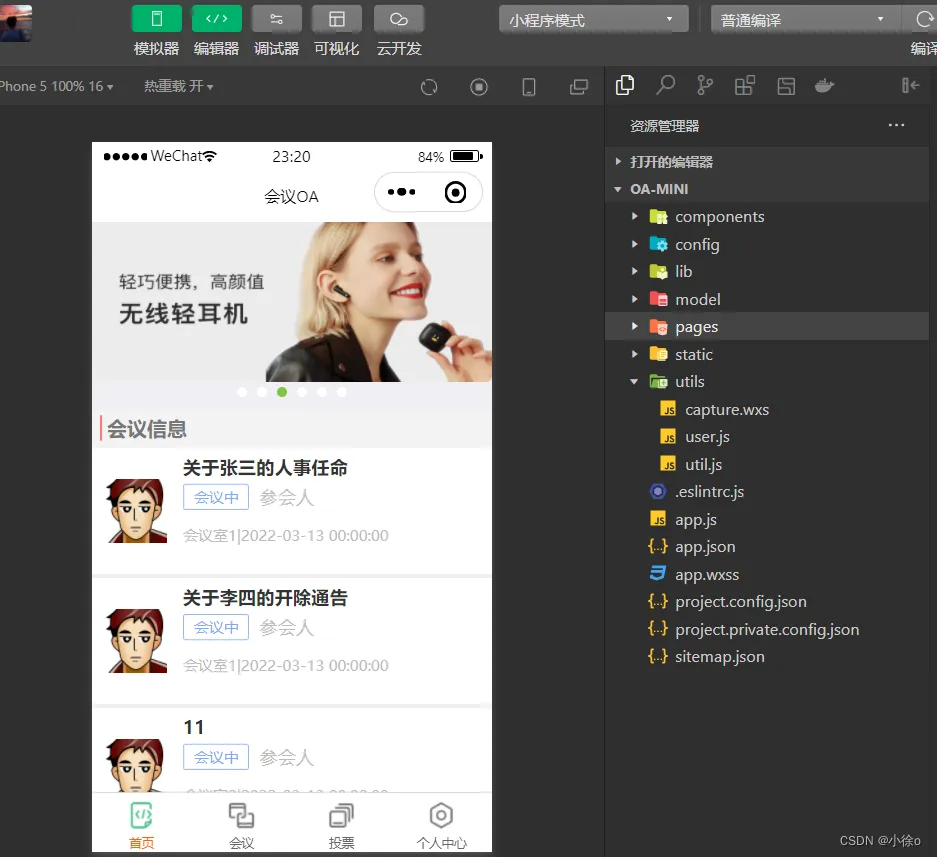Open the 资源管理器 more options menu
This screenshot has height=857, width=937.
tap(896, 126)
